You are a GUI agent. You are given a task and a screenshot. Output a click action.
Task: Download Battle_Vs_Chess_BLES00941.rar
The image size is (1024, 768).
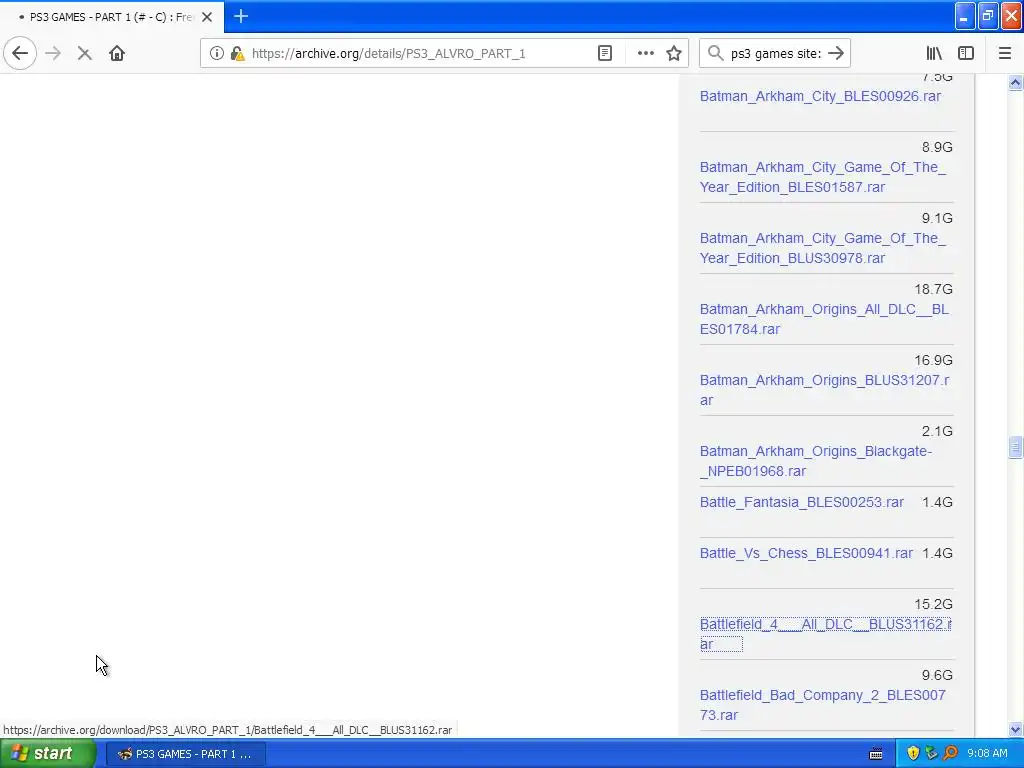[x=806, y=553]
